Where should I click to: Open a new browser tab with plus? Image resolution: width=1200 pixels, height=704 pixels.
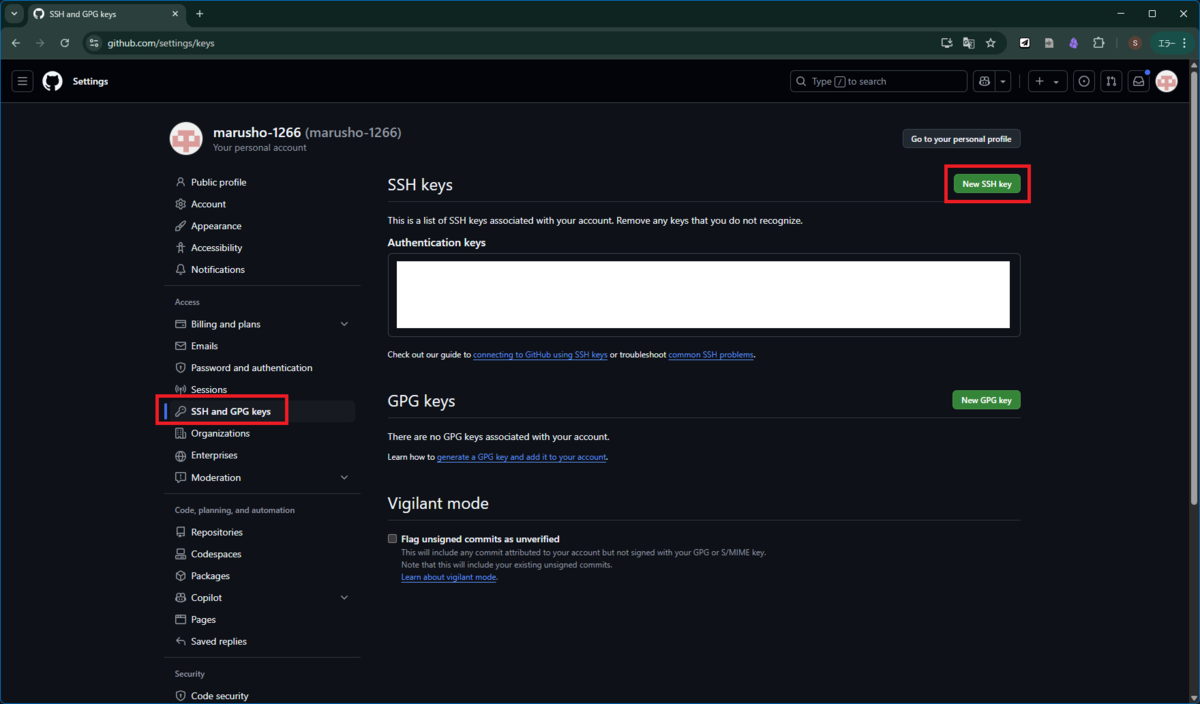(x=200, y=14)
